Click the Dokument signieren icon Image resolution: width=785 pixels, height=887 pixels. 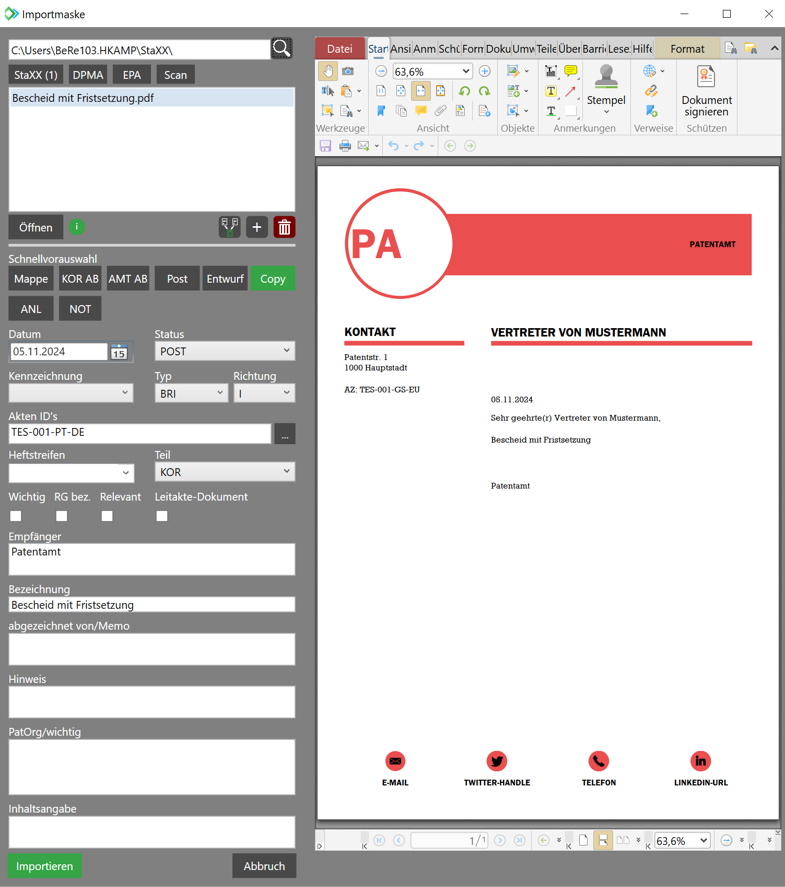[x=706, y=90]
